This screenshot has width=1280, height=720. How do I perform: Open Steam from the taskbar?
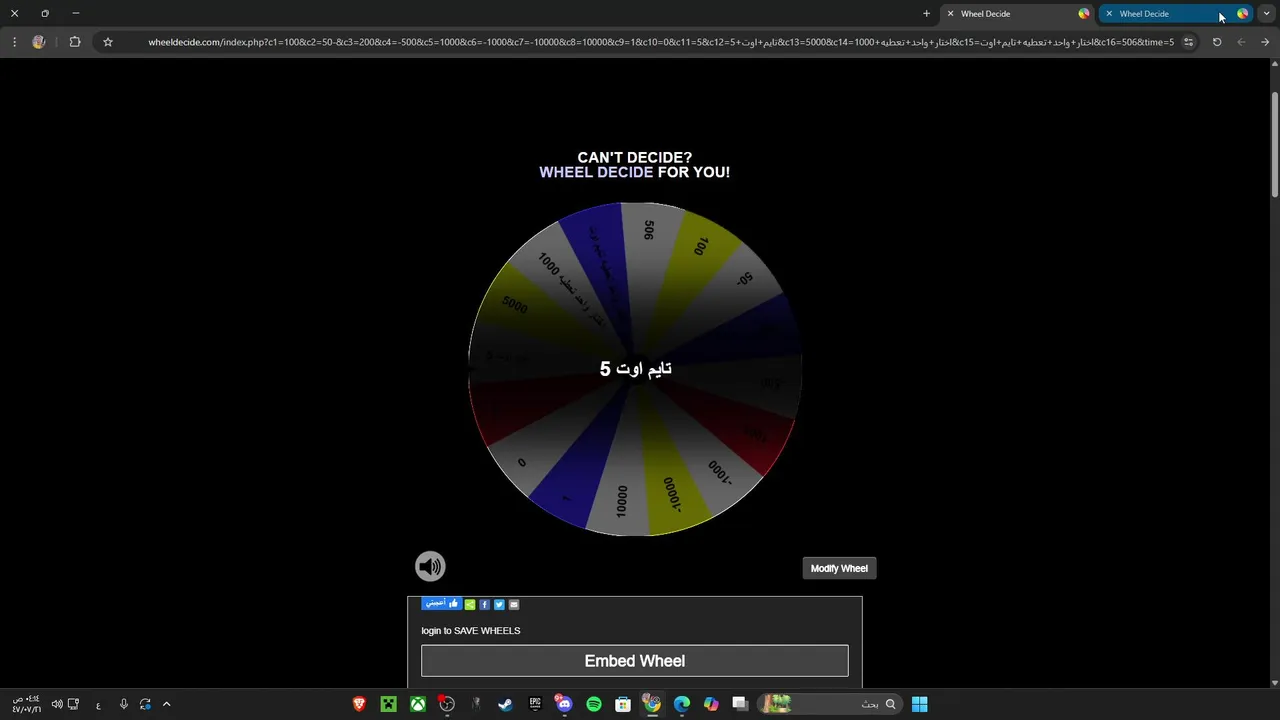click(506, 704)
